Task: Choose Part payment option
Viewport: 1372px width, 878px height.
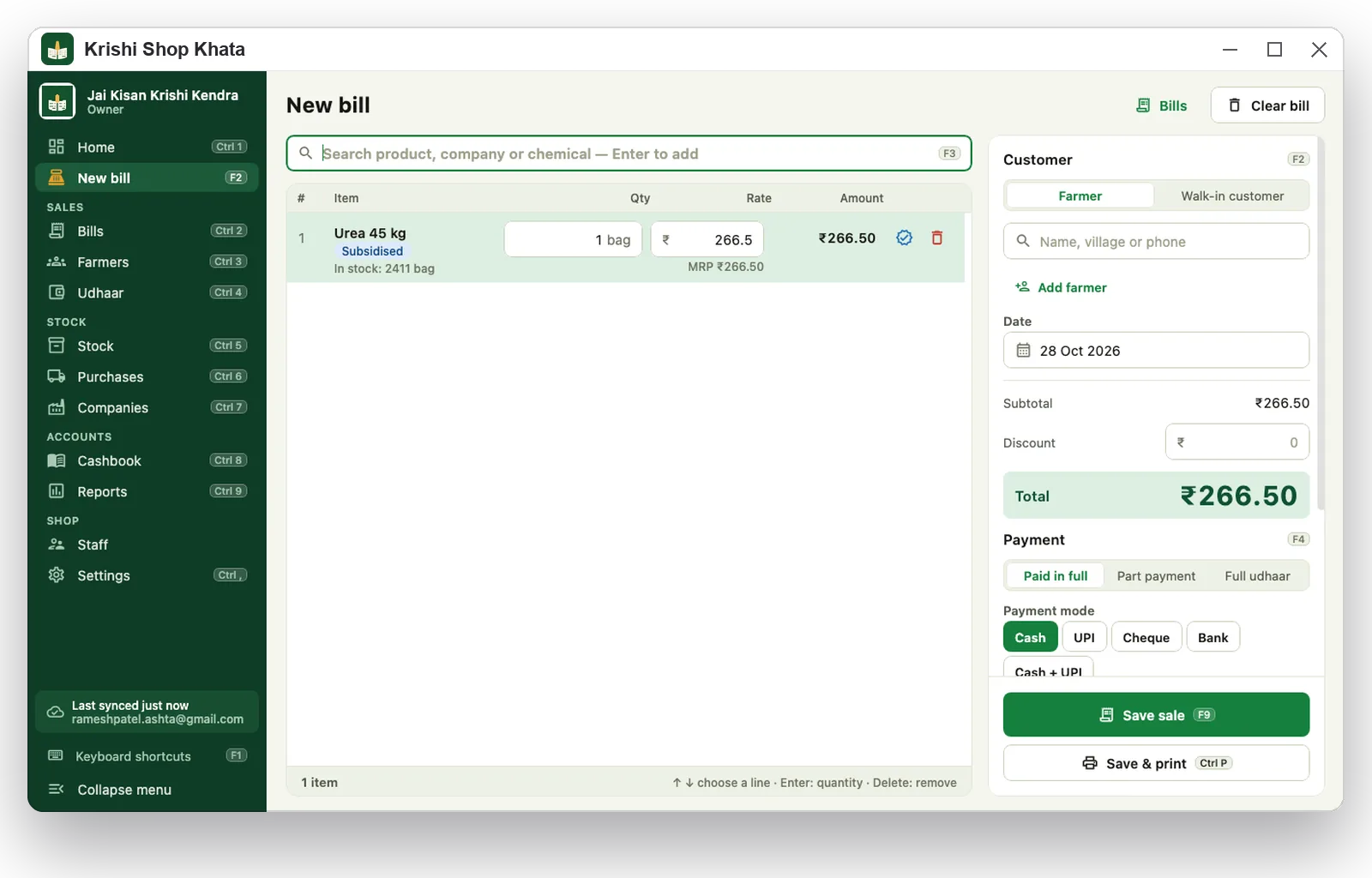Action: 1156,576
